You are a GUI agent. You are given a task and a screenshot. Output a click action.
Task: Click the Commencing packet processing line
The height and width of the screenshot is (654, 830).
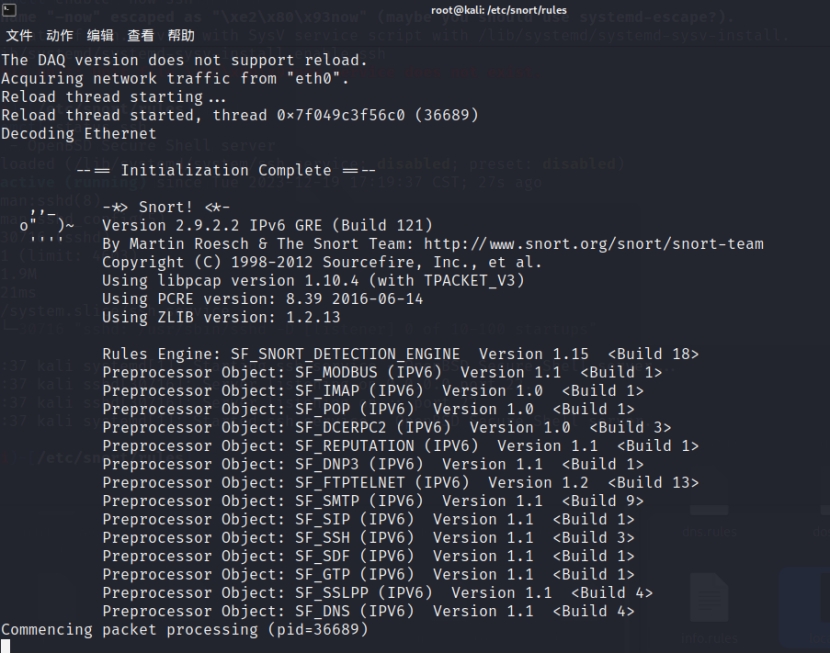point(185,630)
